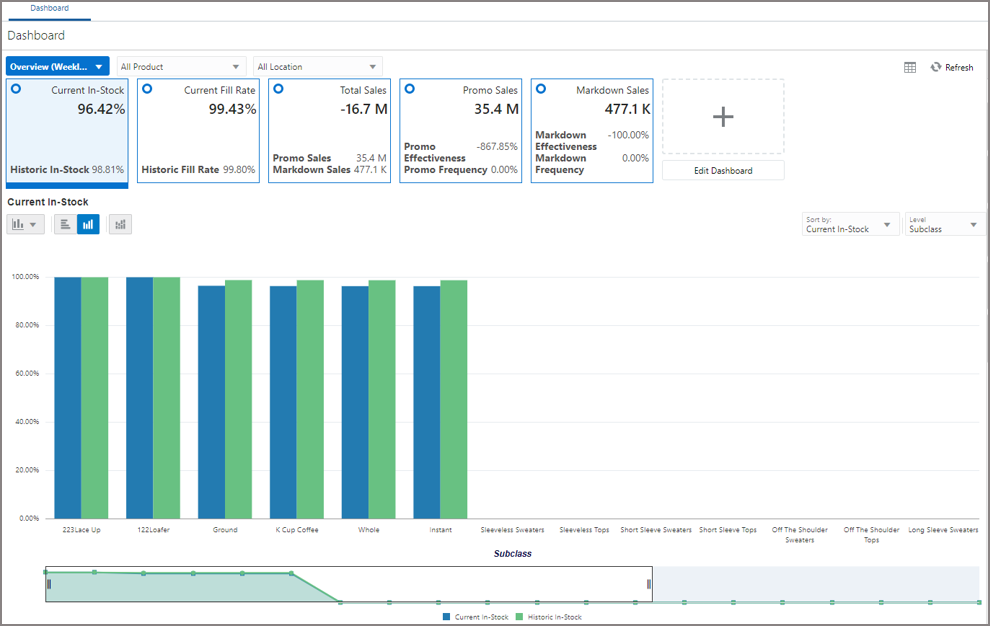
Task: Select the vertical bar chart icon
Action: tap(88, 224)
